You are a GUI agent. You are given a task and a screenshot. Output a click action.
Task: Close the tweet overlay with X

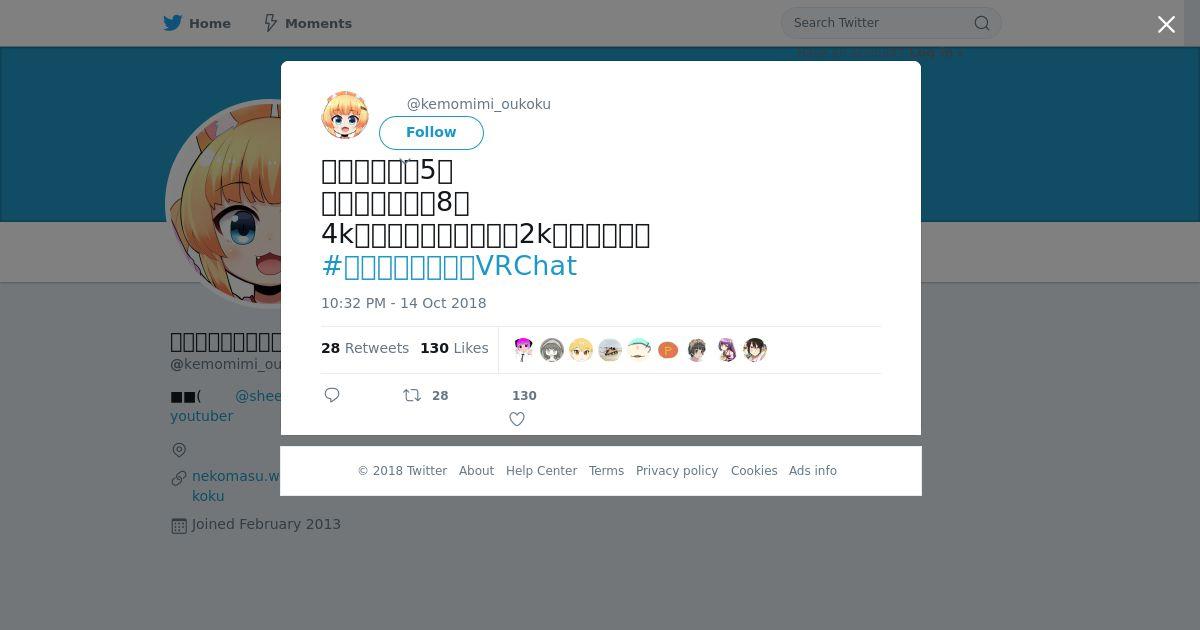pyautogui.click(x=1166, y=24)
